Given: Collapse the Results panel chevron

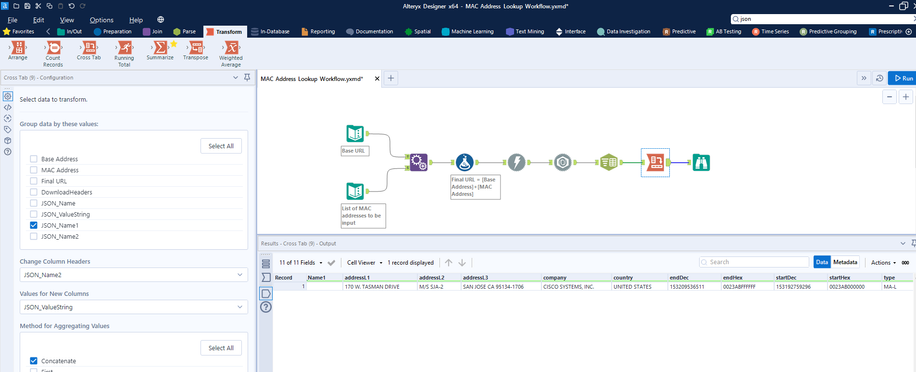Looking at the screenshot, I should [x=903, y=243].
